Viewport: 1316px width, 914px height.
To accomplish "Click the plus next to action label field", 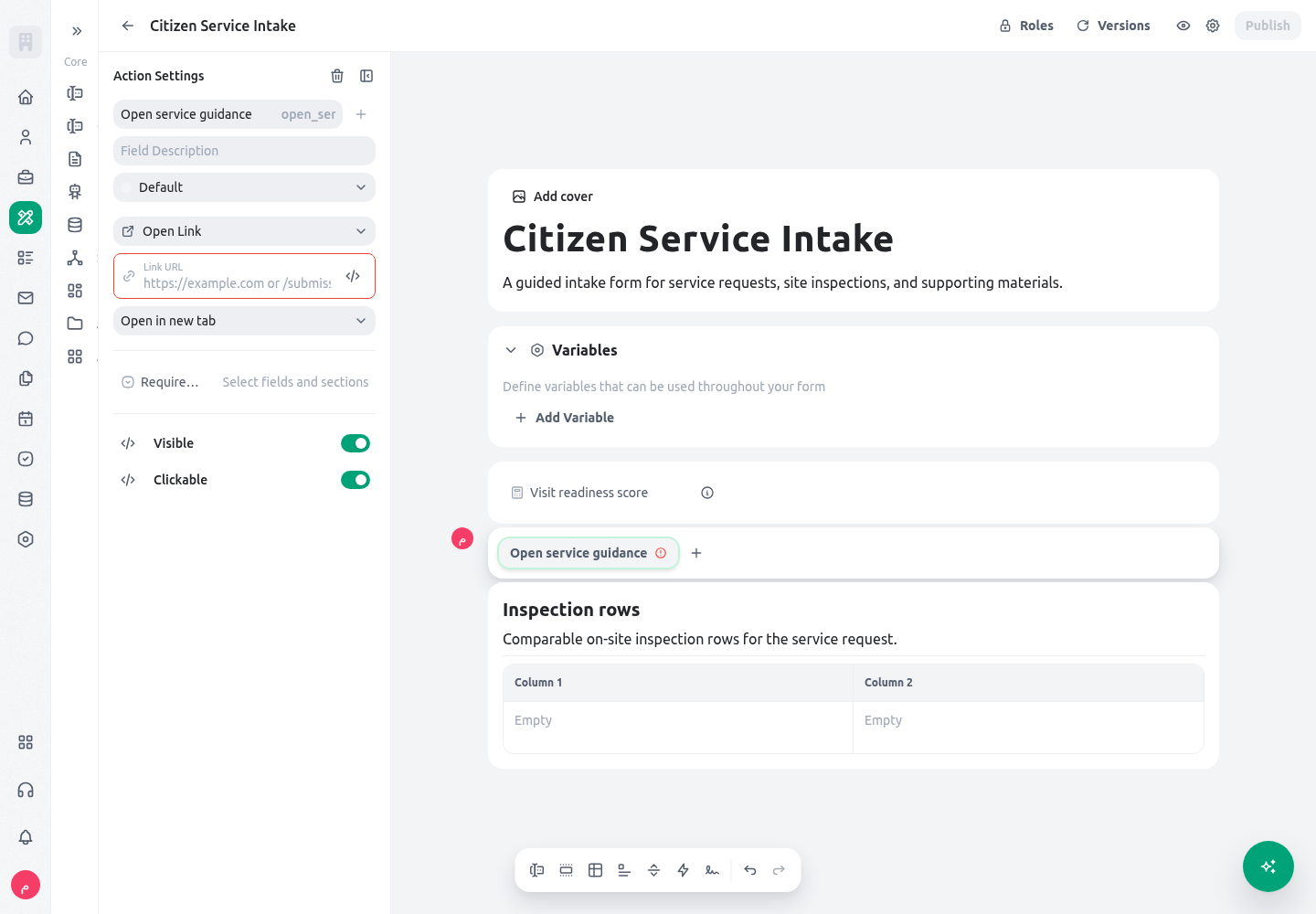I will pos(361,114).
